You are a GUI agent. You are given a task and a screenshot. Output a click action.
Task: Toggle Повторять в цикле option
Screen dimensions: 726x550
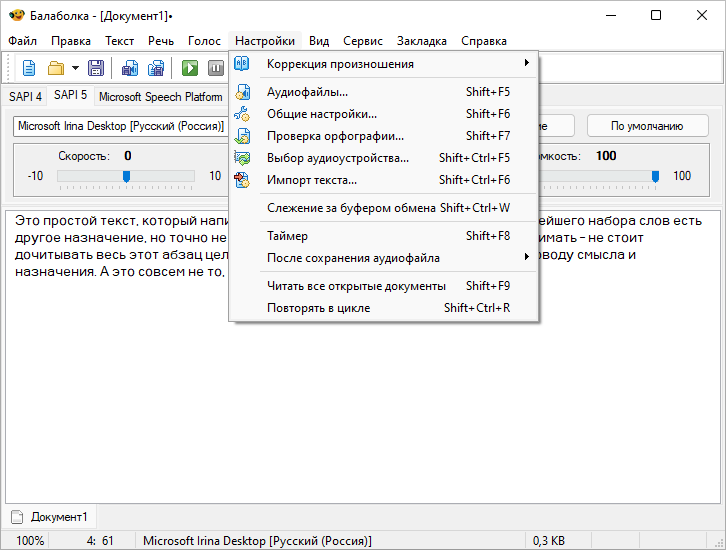tap(318, 308)
